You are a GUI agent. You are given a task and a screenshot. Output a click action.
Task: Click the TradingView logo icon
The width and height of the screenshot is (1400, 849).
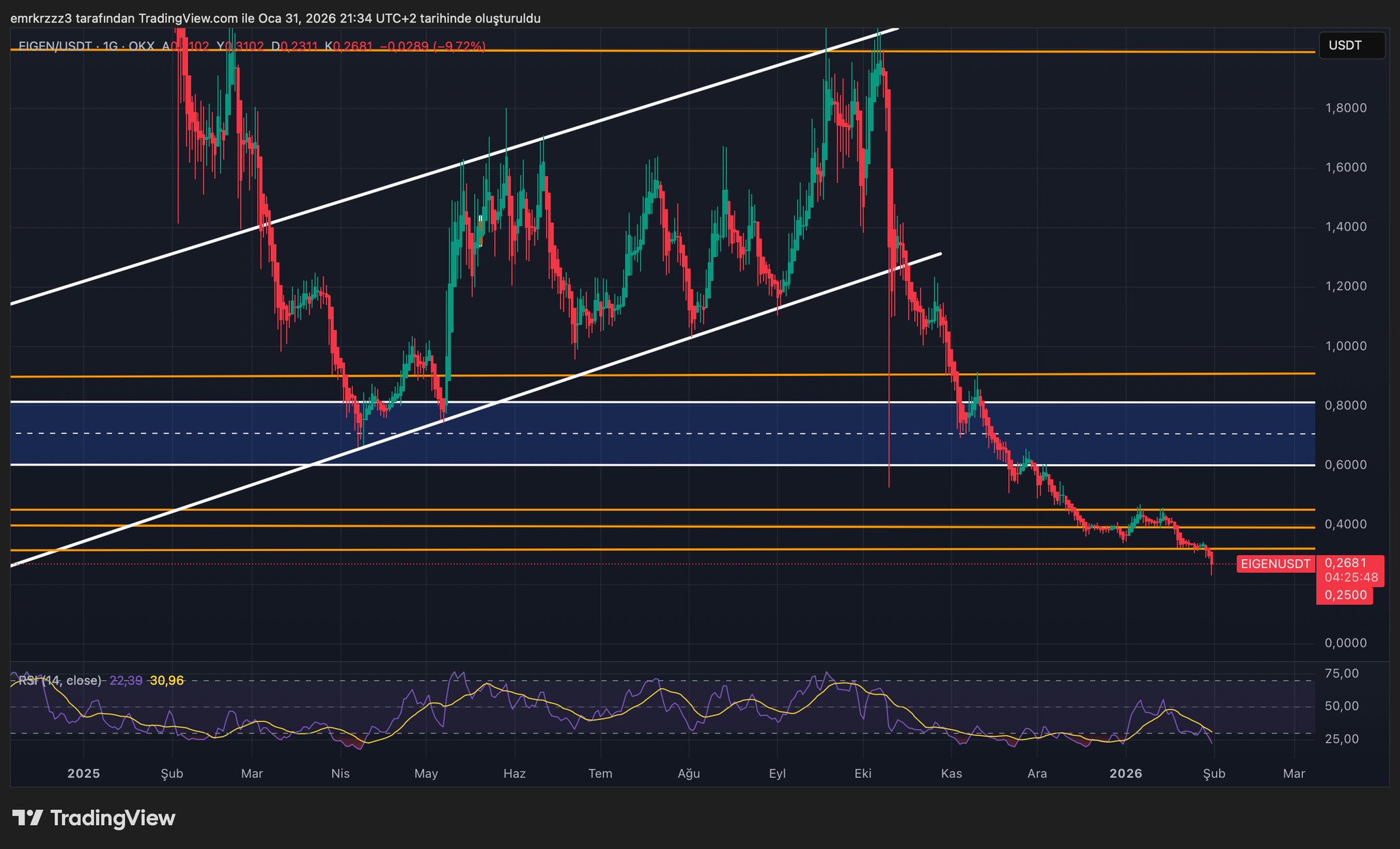[28, 818]
